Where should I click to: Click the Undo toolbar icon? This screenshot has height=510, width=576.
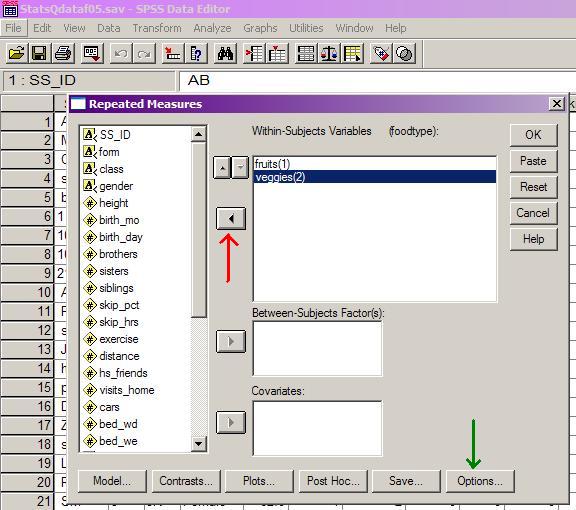(121, 54)
